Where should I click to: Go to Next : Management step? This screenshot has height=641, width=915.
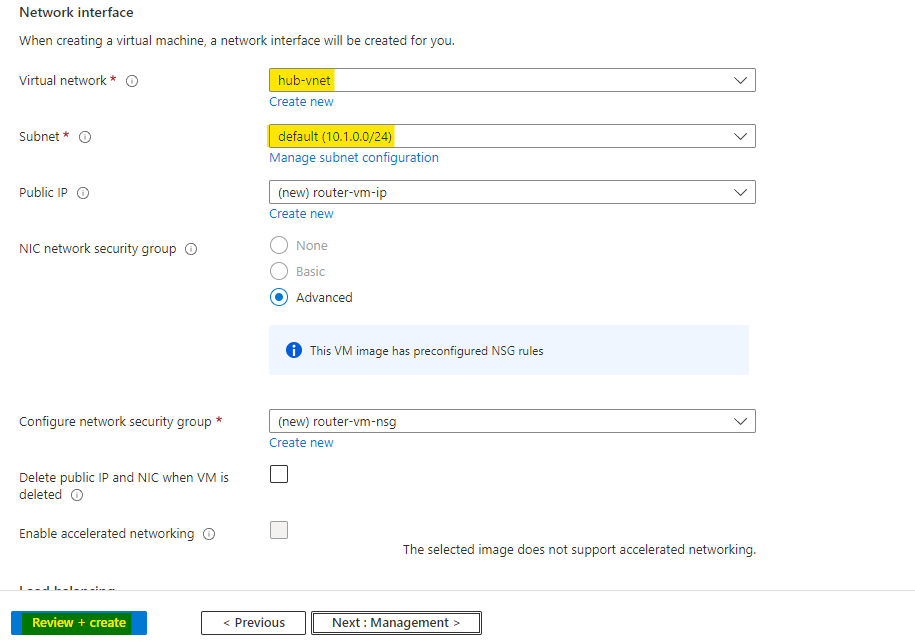coord(396,623)
